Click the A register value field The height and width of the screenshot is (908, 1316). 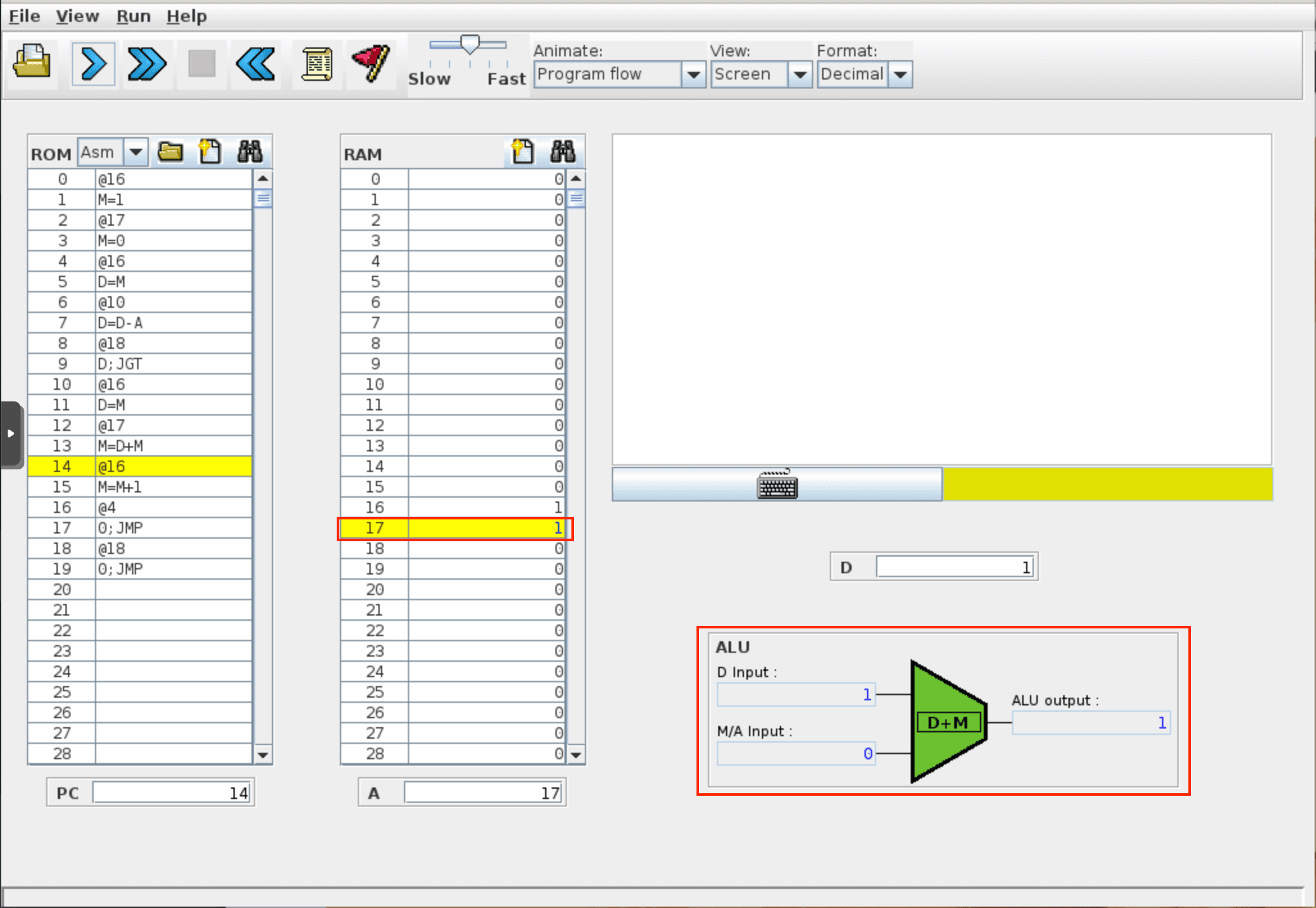tap(482, 793)
